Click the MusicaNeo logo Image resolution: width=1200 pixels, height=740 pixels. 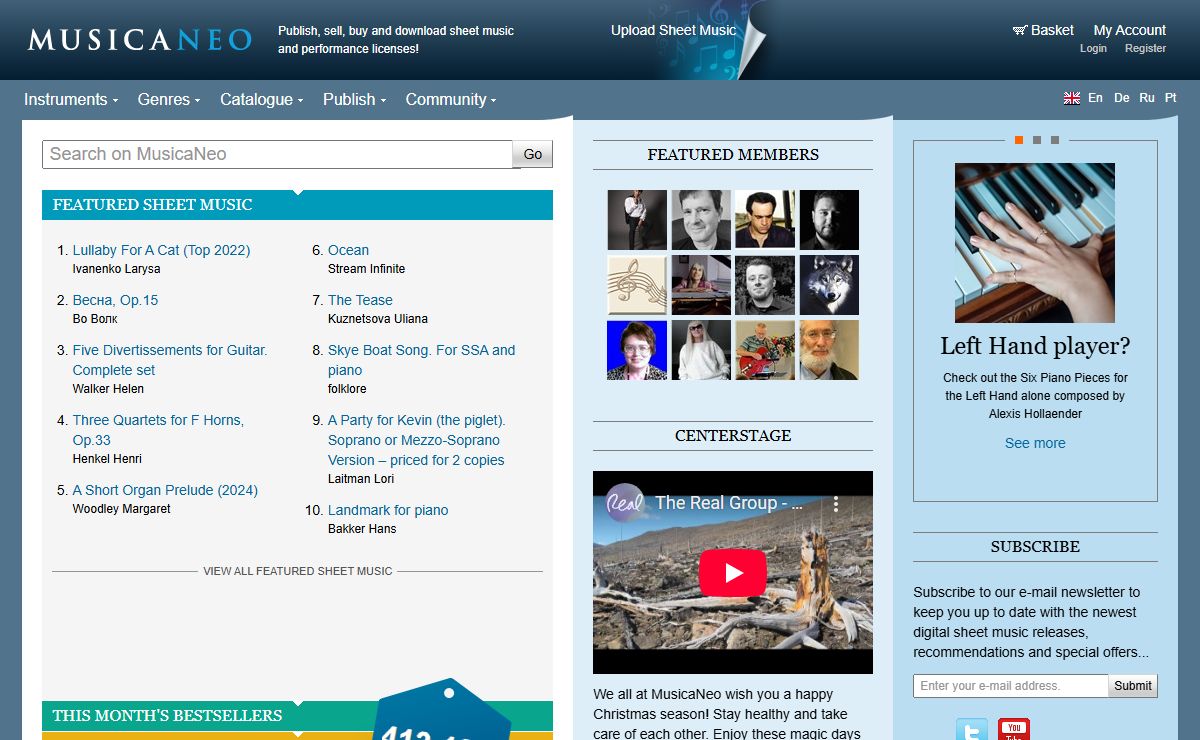pyautogui.click(x=140, y=40)
